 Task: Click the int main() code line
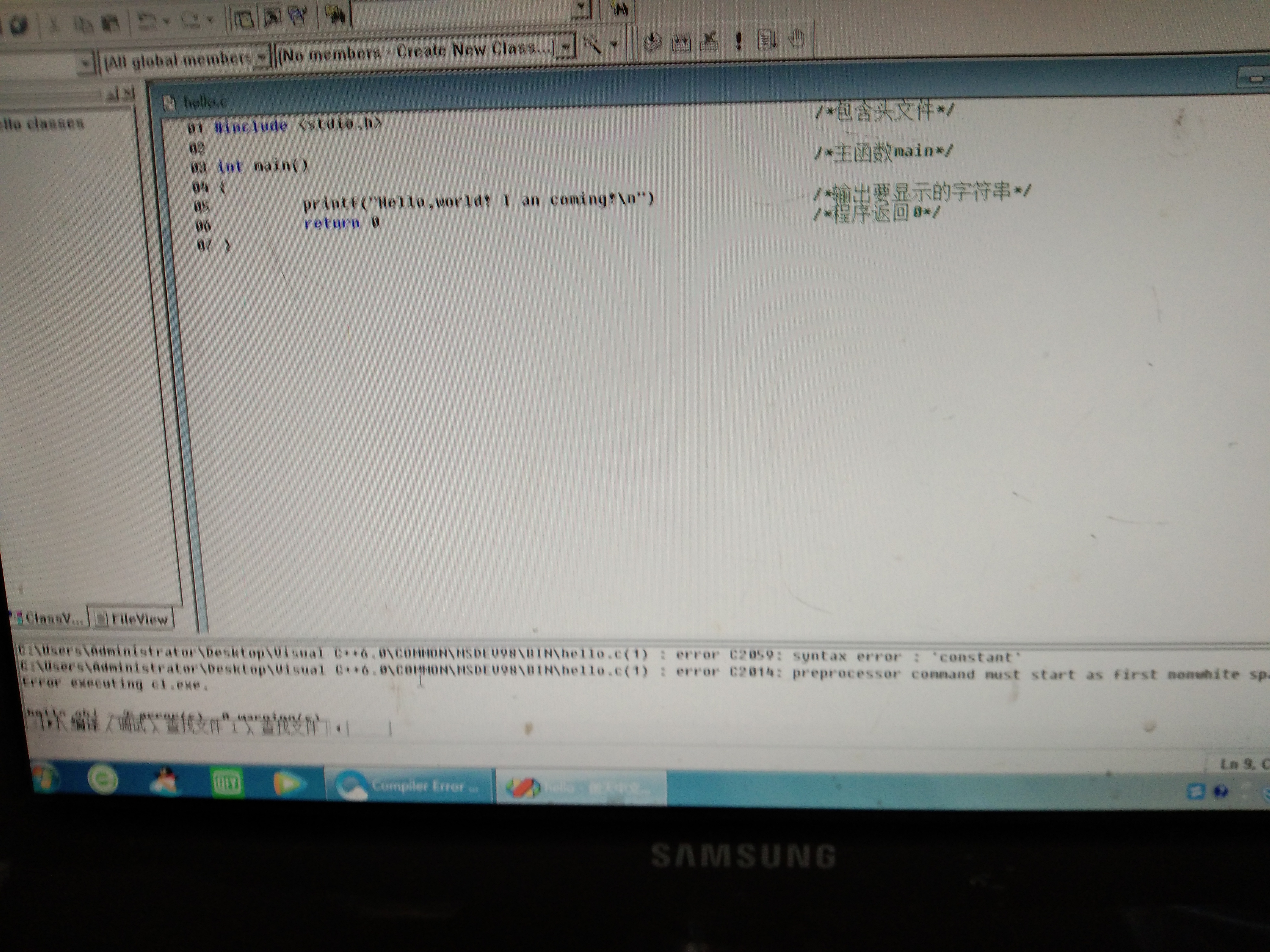pos(263,166)
